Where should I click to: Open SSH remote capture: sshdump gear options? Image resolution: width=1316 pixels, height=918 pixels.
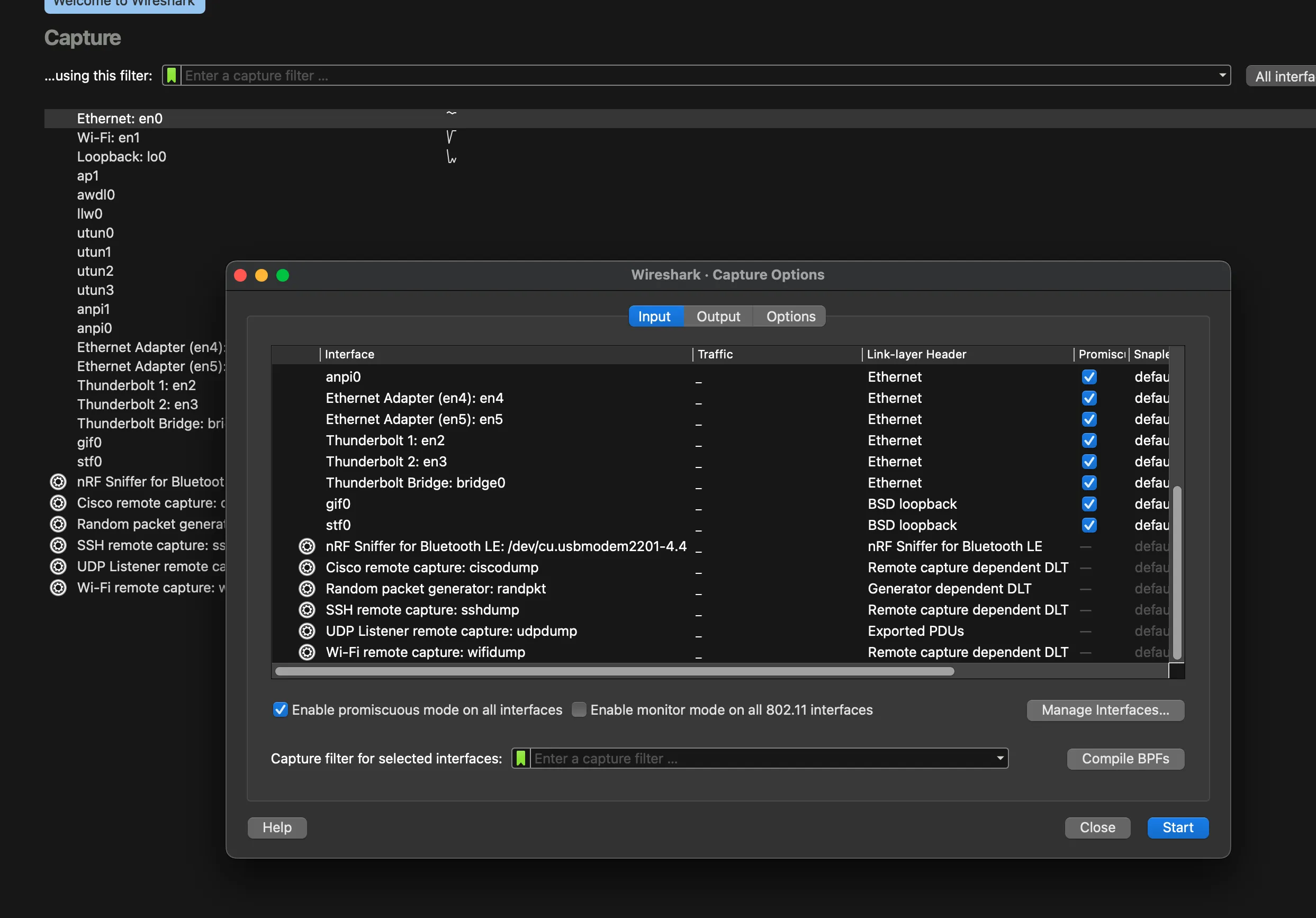tap(307, 610)
